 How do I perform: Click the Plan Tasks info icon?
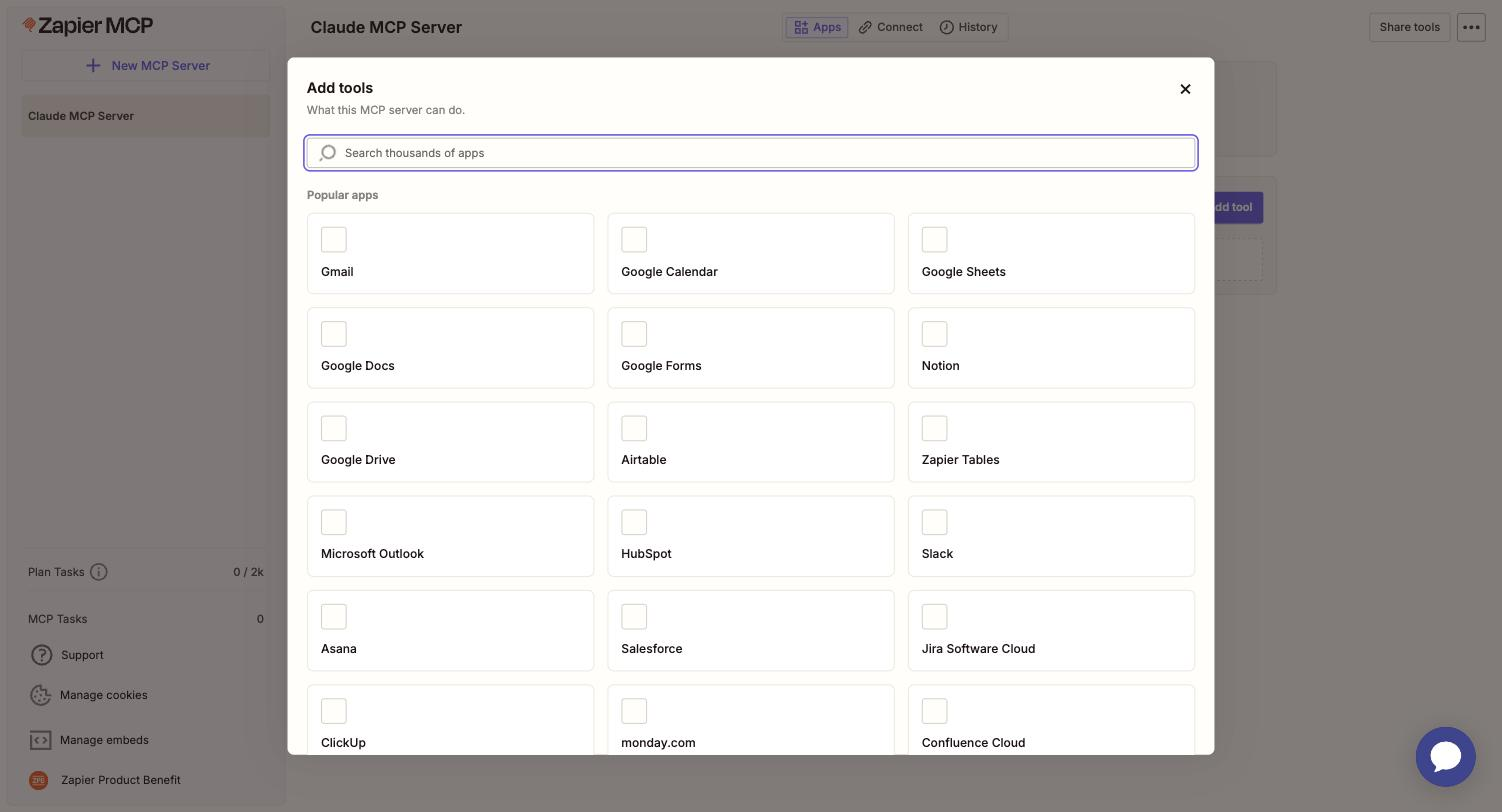[x=99, y=572]
